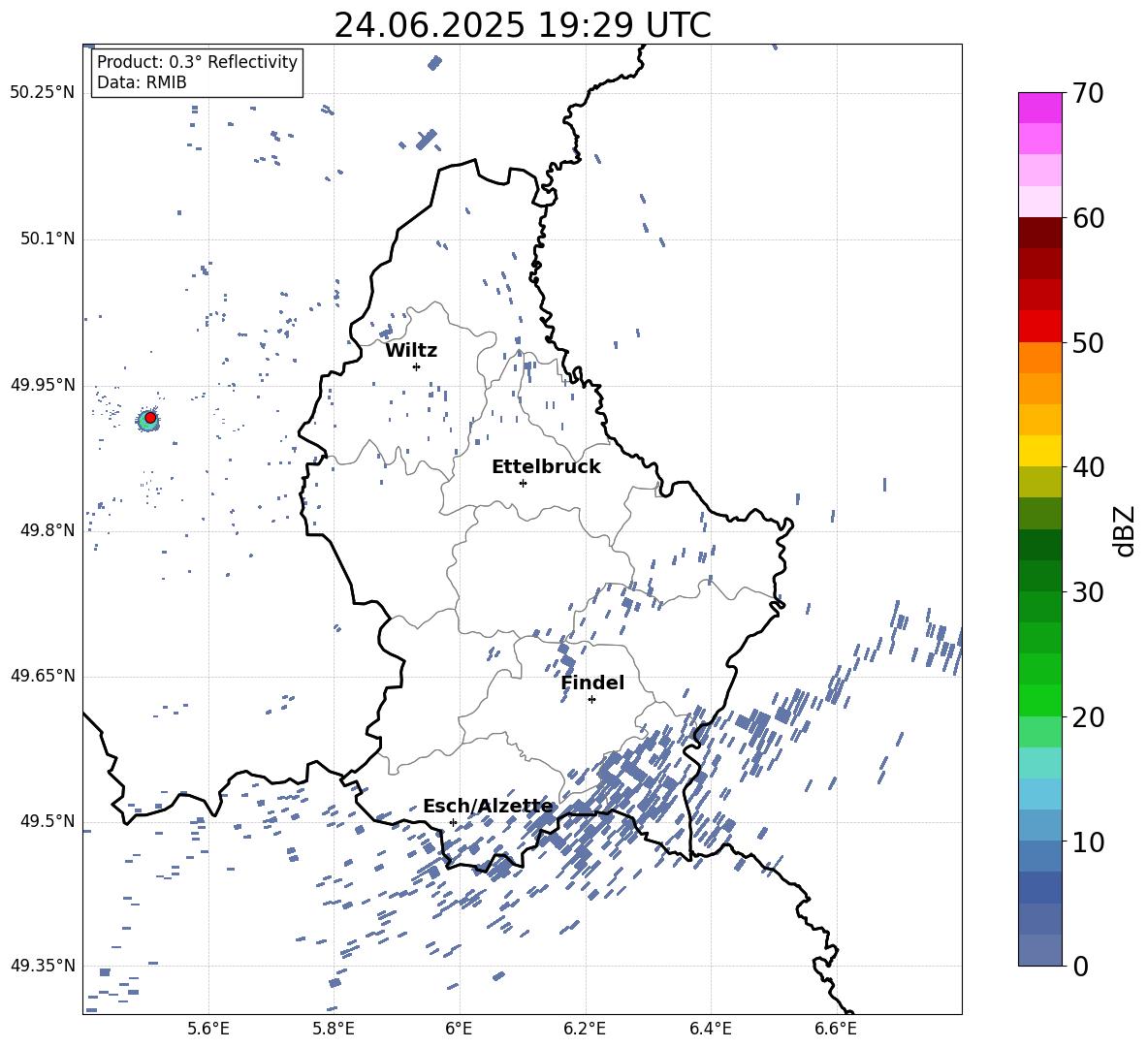Click the title '24.06.2025 19:29 UTC'
The width and height of the screenshot is (1148, 1048).
[522, 25]
